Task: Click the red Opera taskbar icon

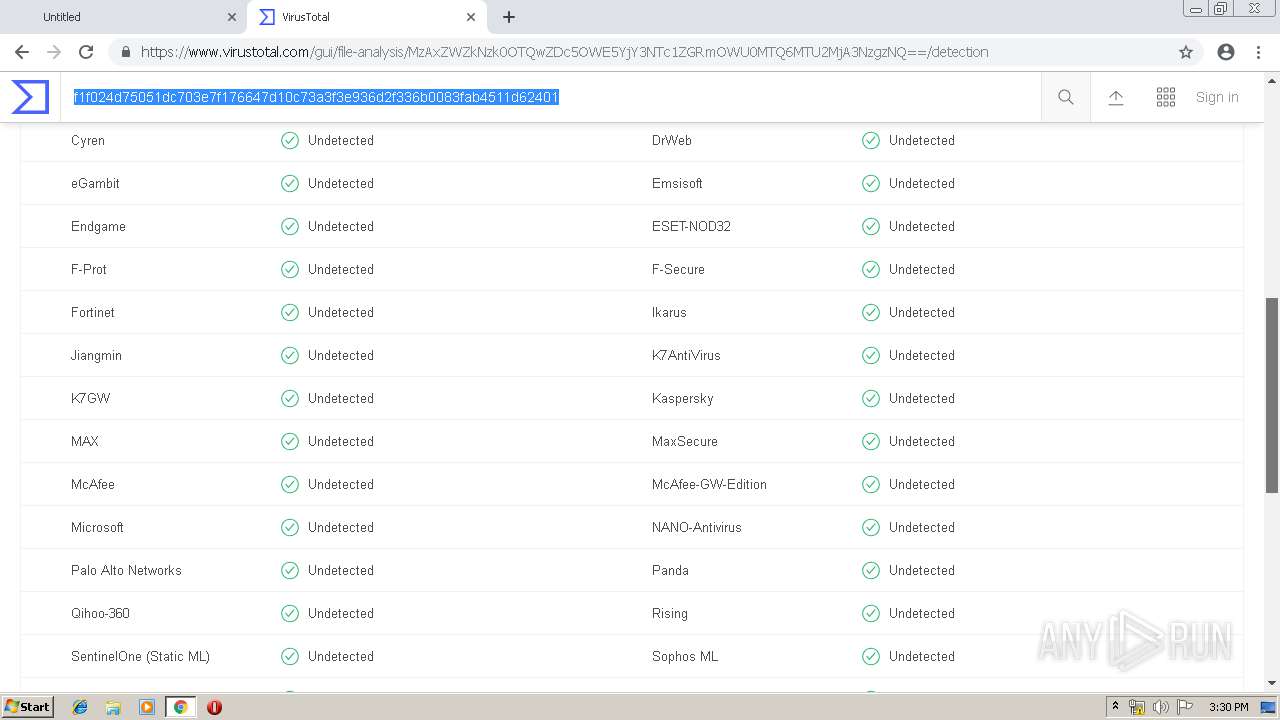Action: 214,707
